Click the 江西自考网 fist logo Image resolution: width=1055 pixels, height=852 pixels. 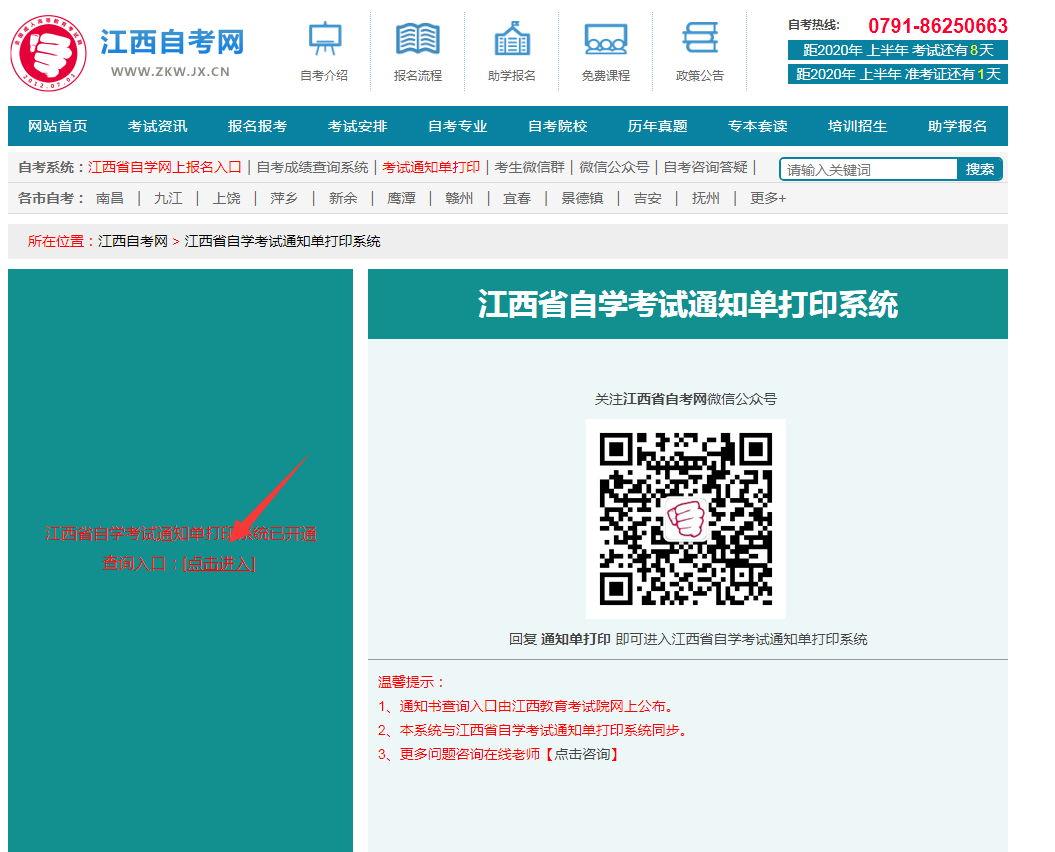click(x=48, y=50)
